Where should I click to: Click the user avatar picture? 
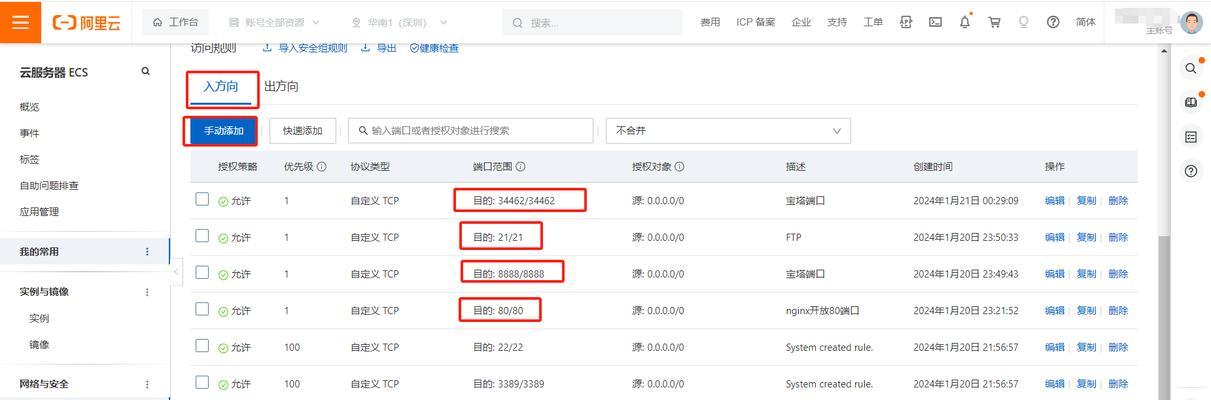(1190, 22)
